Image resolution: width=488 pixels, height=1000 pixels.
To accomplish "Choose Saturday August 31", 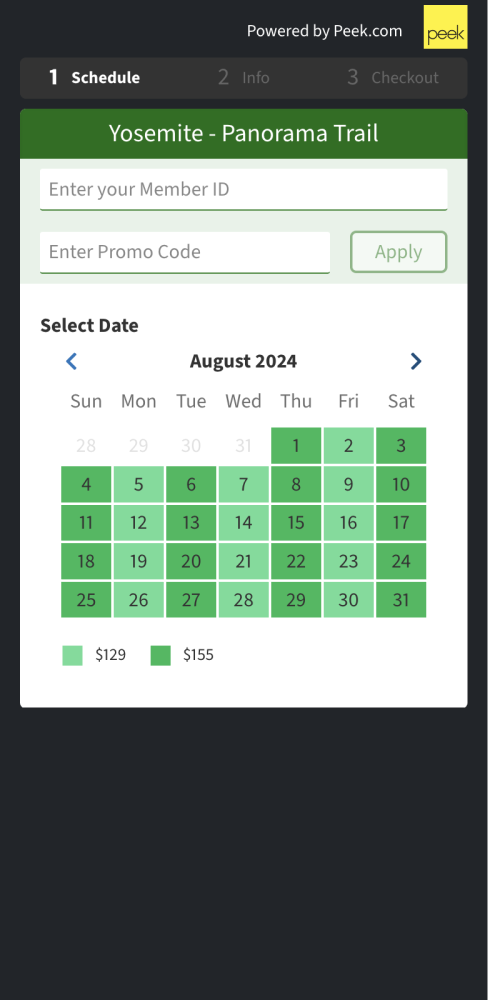I will tap(401, 600).
